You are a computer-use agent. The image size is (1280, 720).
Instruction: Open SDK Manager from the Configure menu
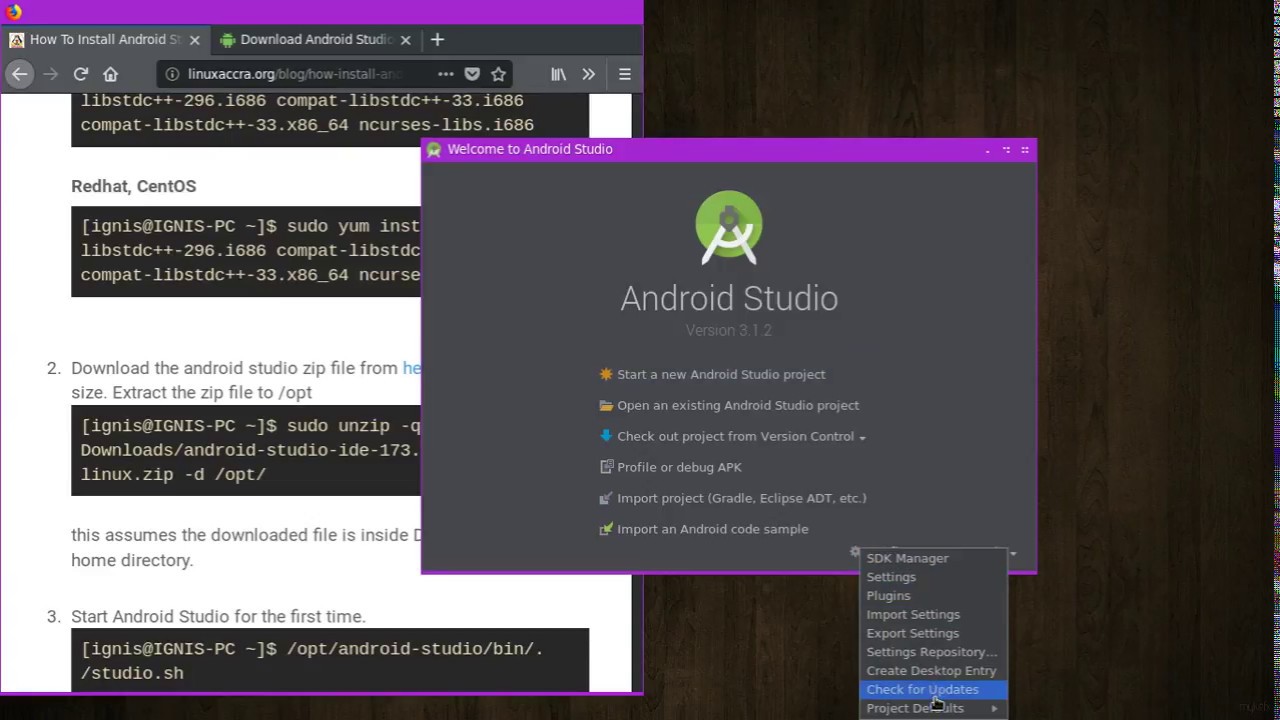tap(907, 558)
